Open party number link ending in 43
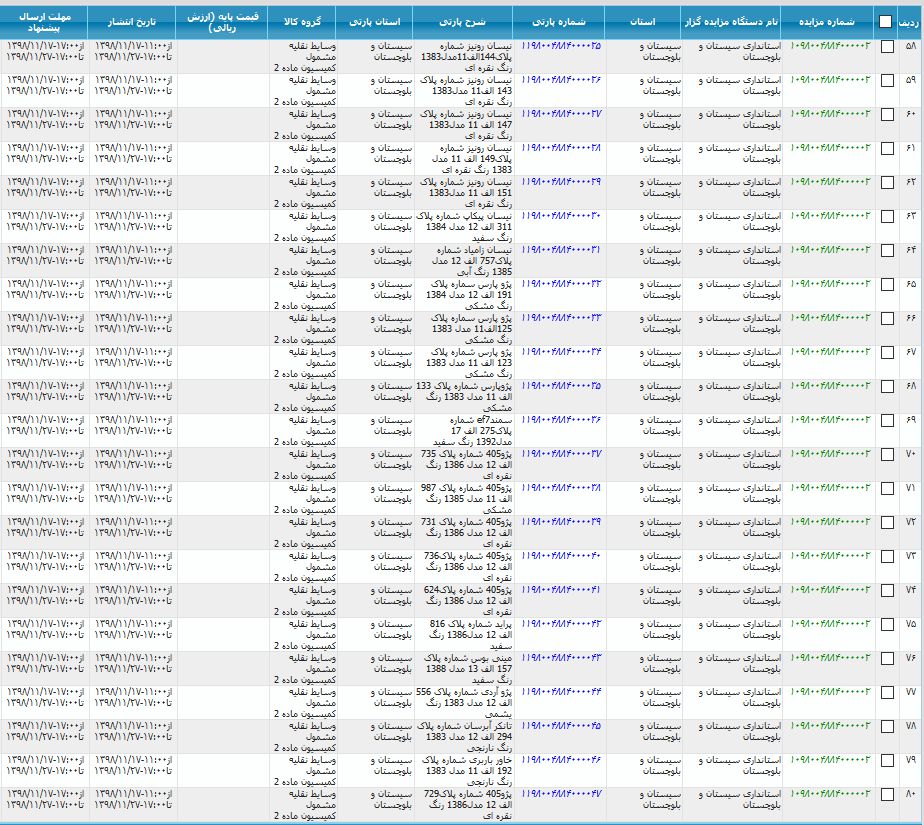This screenshot has width=924, height=825. tap(561, 658)
